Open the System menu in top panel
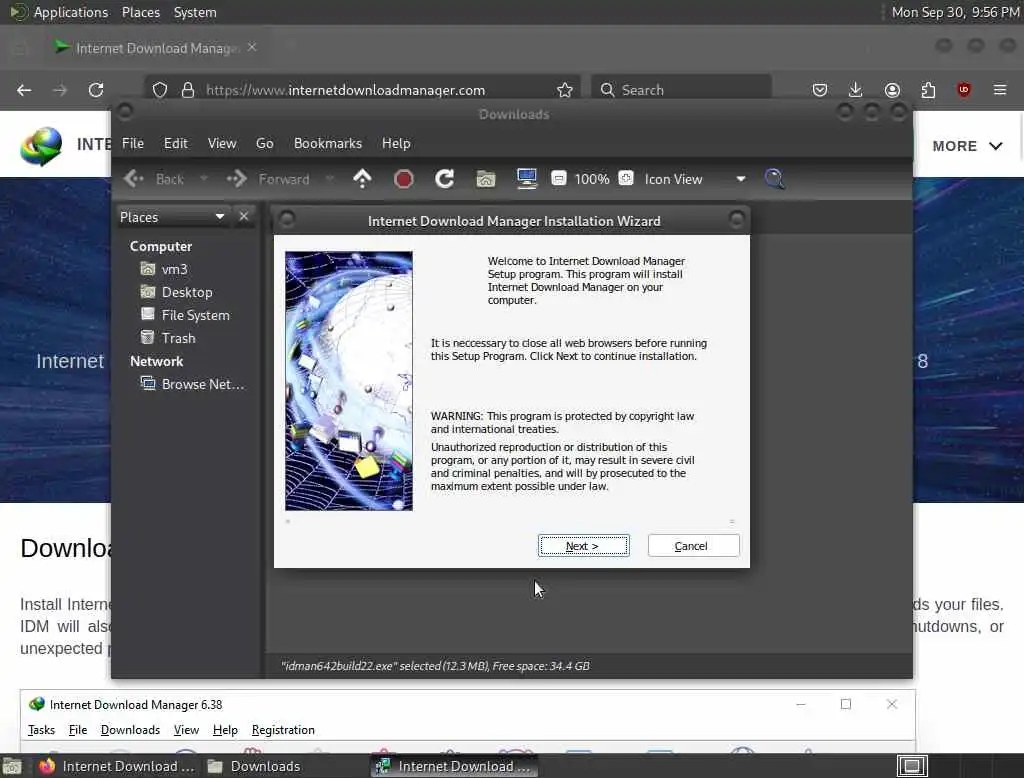This screenshot has height=778, width=1024. (x=195, y=12)
